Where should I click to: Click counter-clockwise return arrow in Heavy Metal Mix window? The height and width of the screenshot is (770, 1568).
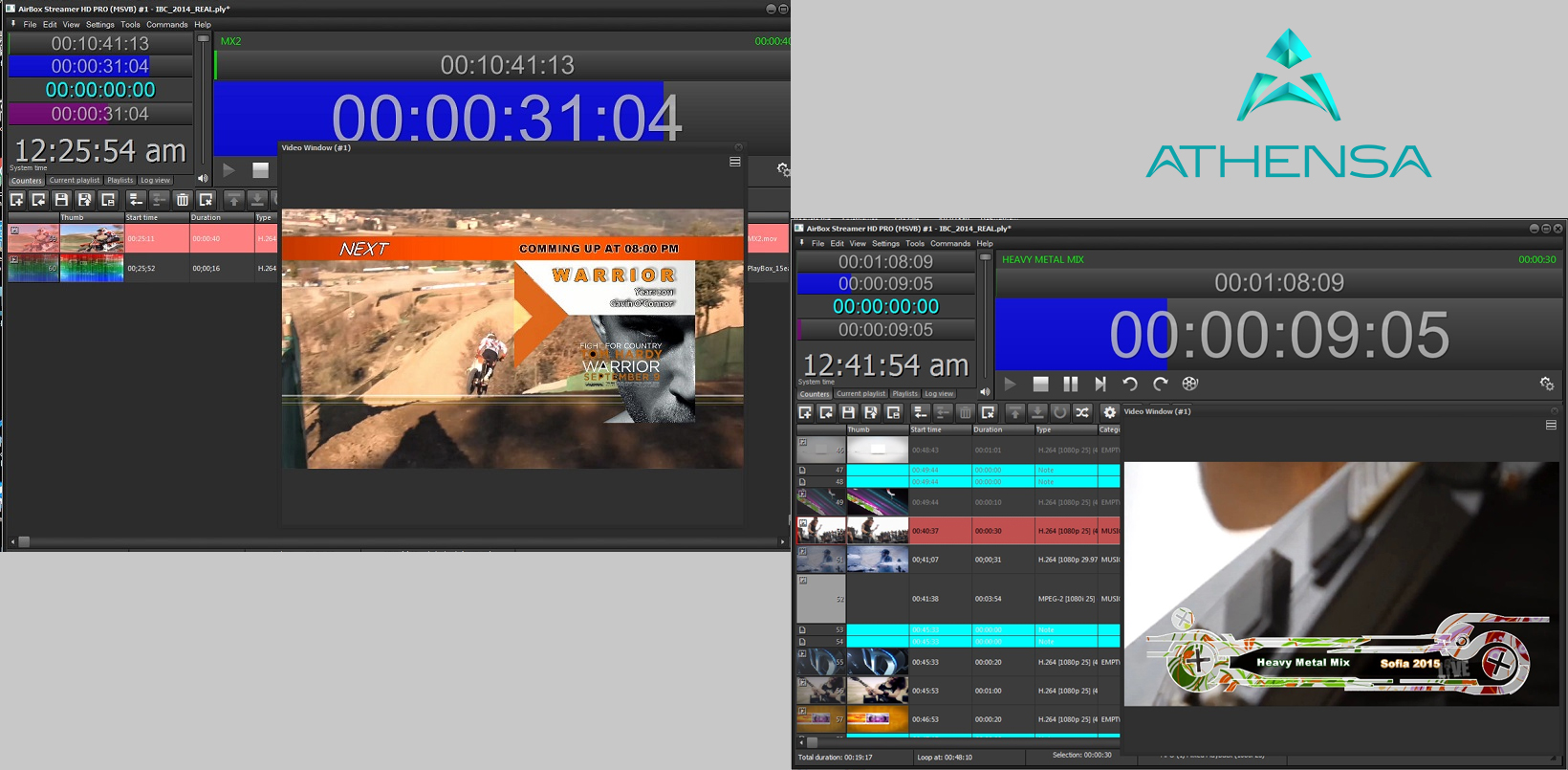[x=1130, y=384]
